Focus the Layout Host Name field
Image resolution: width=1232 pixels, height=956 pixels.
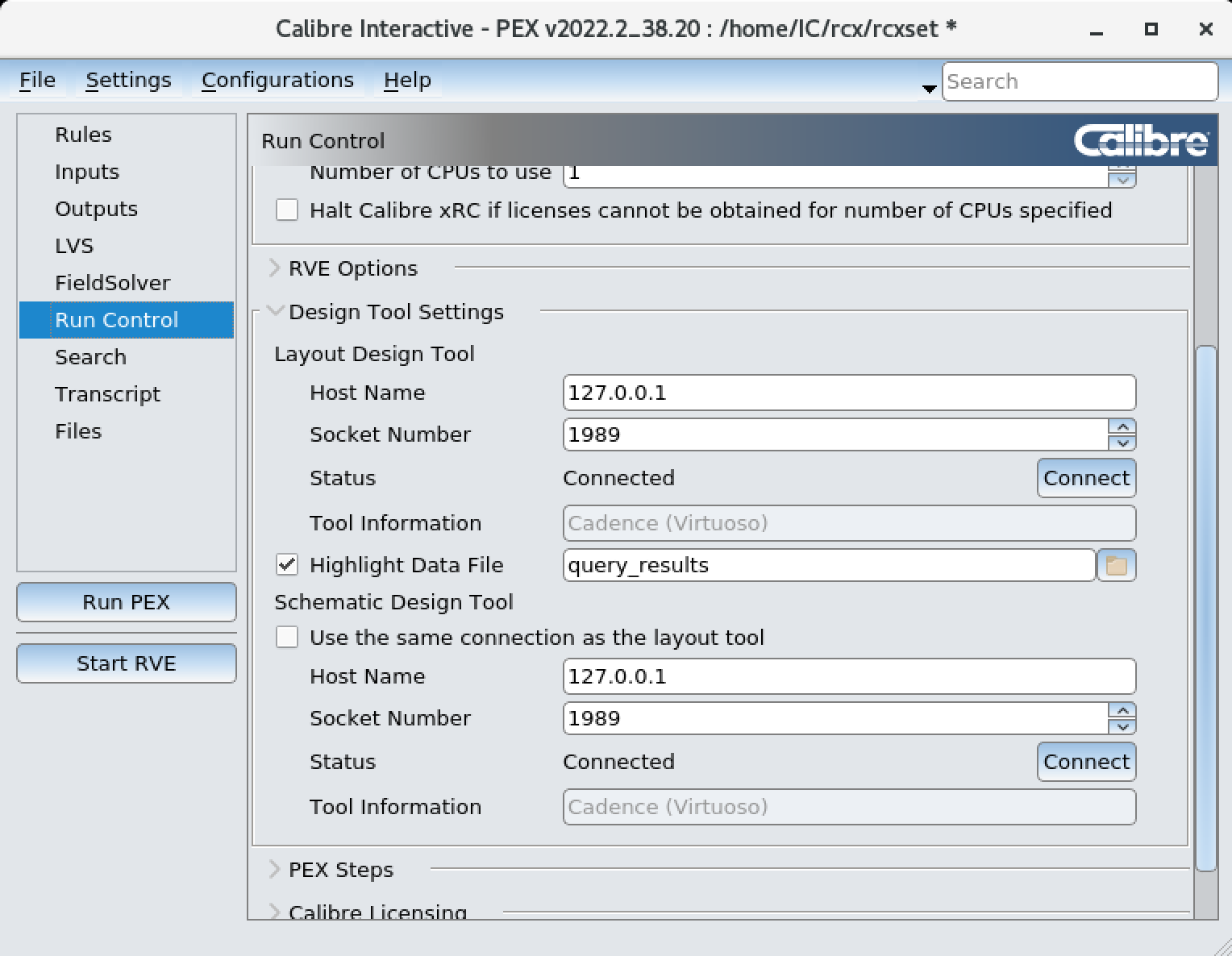[x=849, y=393]
